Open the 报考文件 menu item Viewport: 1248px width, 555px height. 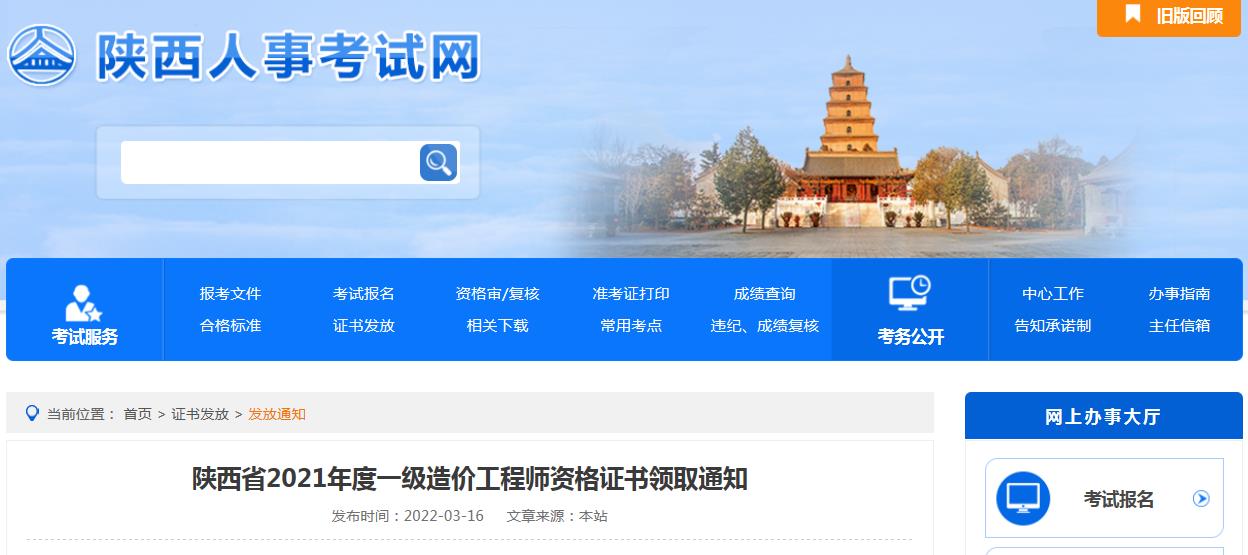230,293
